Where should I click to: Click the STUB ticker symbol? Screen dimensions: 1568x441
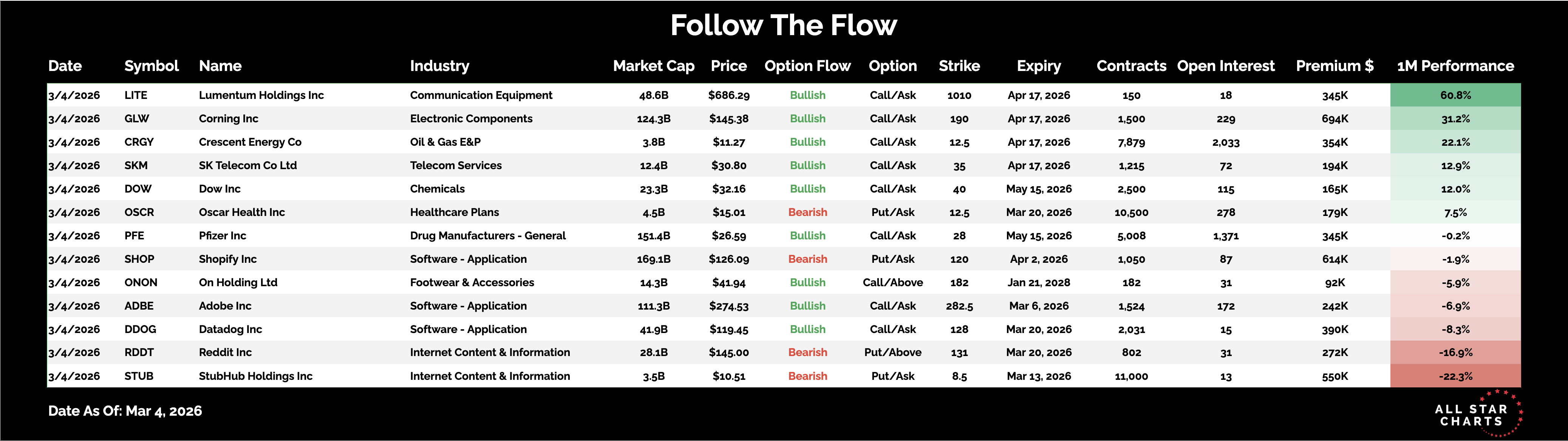click(139, 376)
